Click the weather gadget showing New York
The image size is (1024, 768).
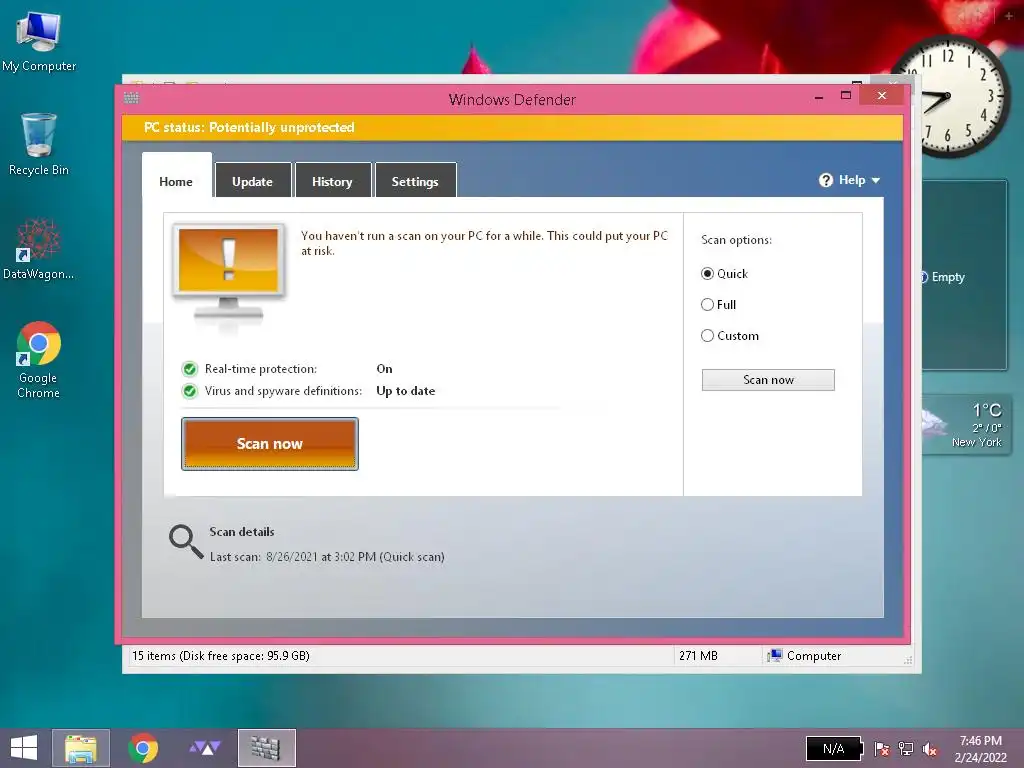pyautogui.click(x=966, y=425)
